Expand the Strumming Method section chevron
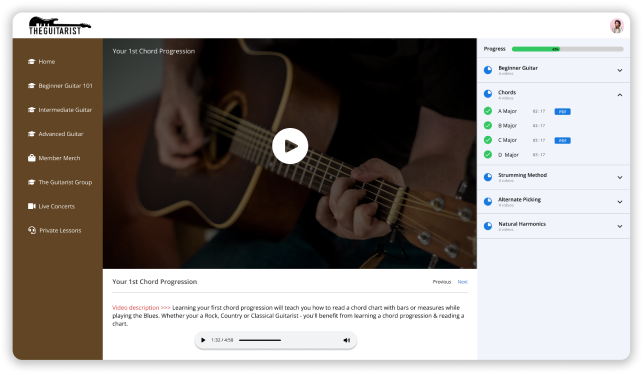Screen dimensions: 643x375 620,177
